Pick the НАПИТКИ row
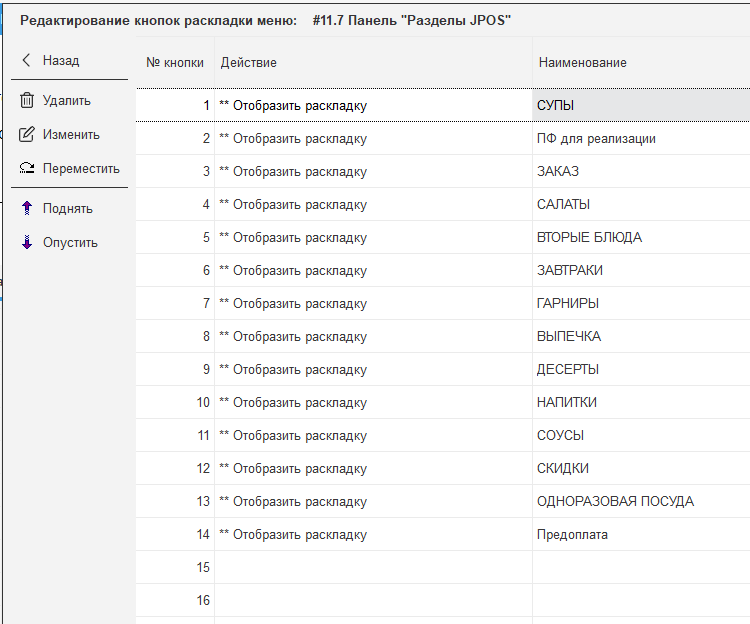The width and height of the screenshot is (750, 624). click(567, 403)
